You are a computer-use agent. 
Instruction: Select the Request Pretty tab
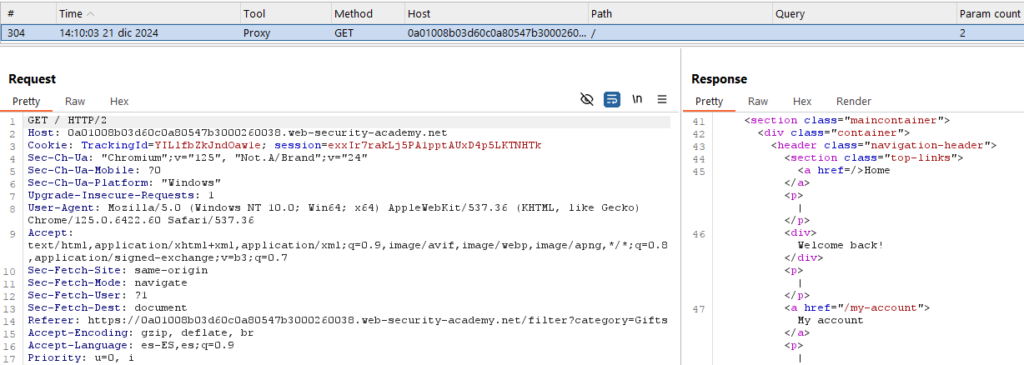26,101
